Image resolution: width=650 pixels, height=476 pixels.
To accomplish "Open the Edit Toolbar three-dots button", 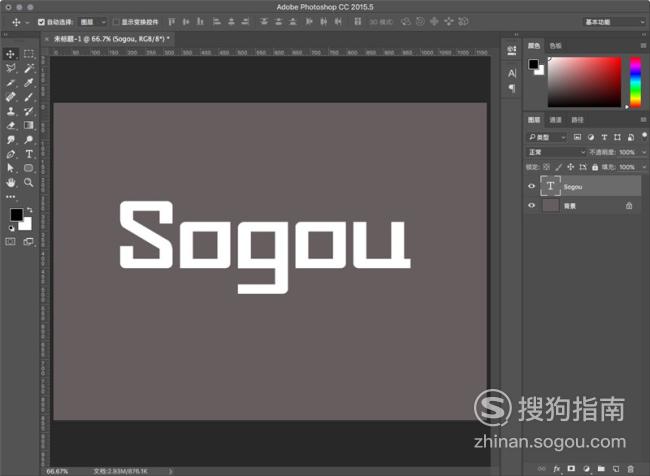I will click(11, 197).
